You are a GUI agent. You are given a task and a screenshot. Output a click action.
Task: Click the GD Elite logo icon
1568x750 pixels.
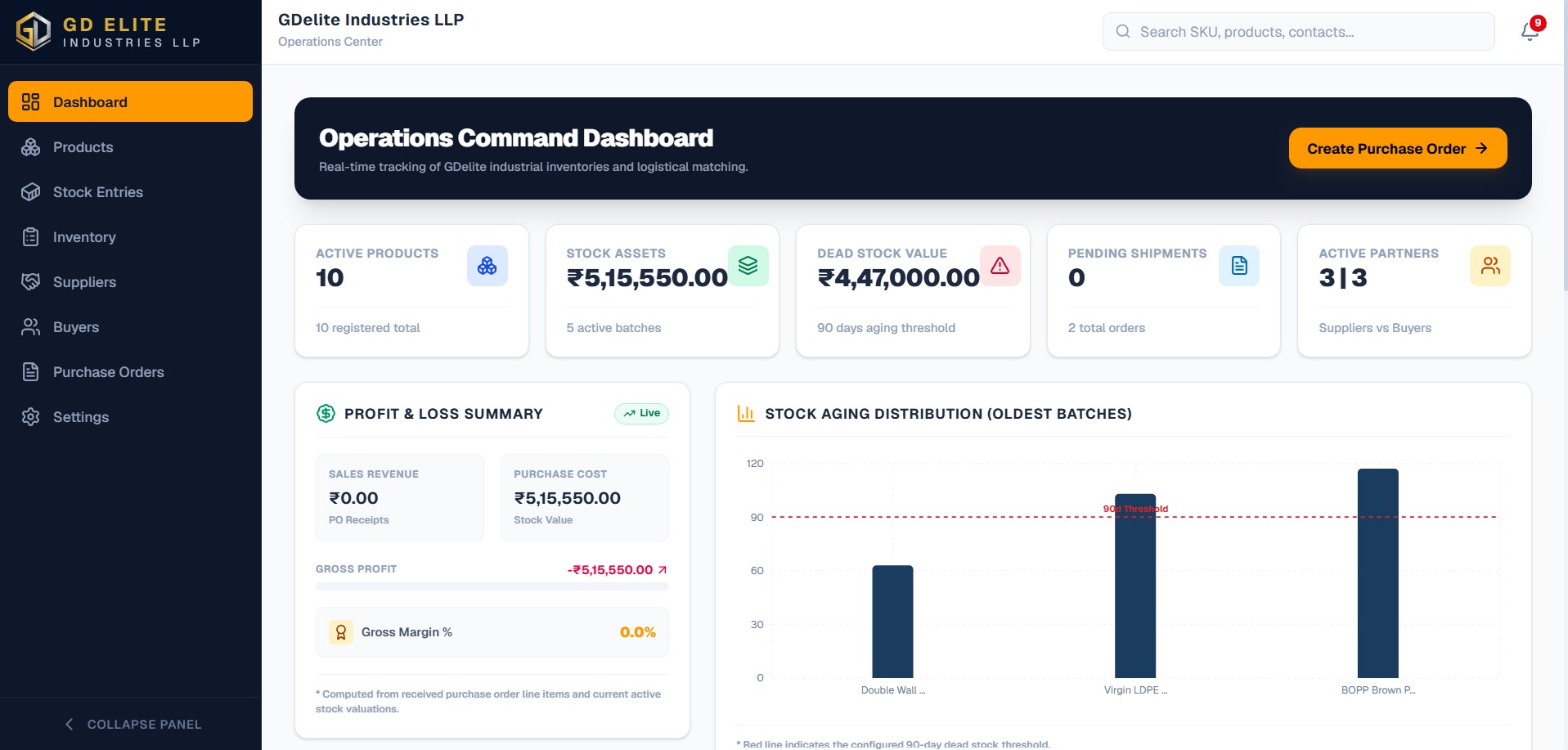point(34,31)
